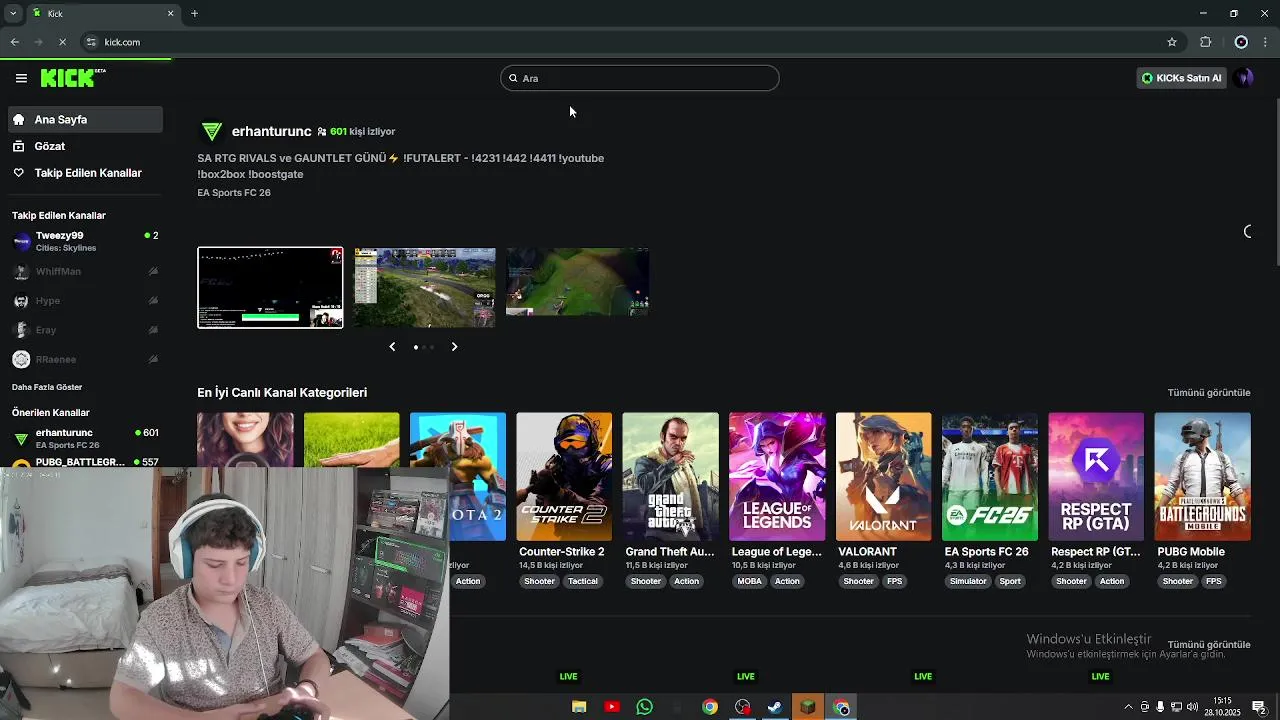Open YouTube from the taskbar
1280x720 pixels.
pos(612,707)
